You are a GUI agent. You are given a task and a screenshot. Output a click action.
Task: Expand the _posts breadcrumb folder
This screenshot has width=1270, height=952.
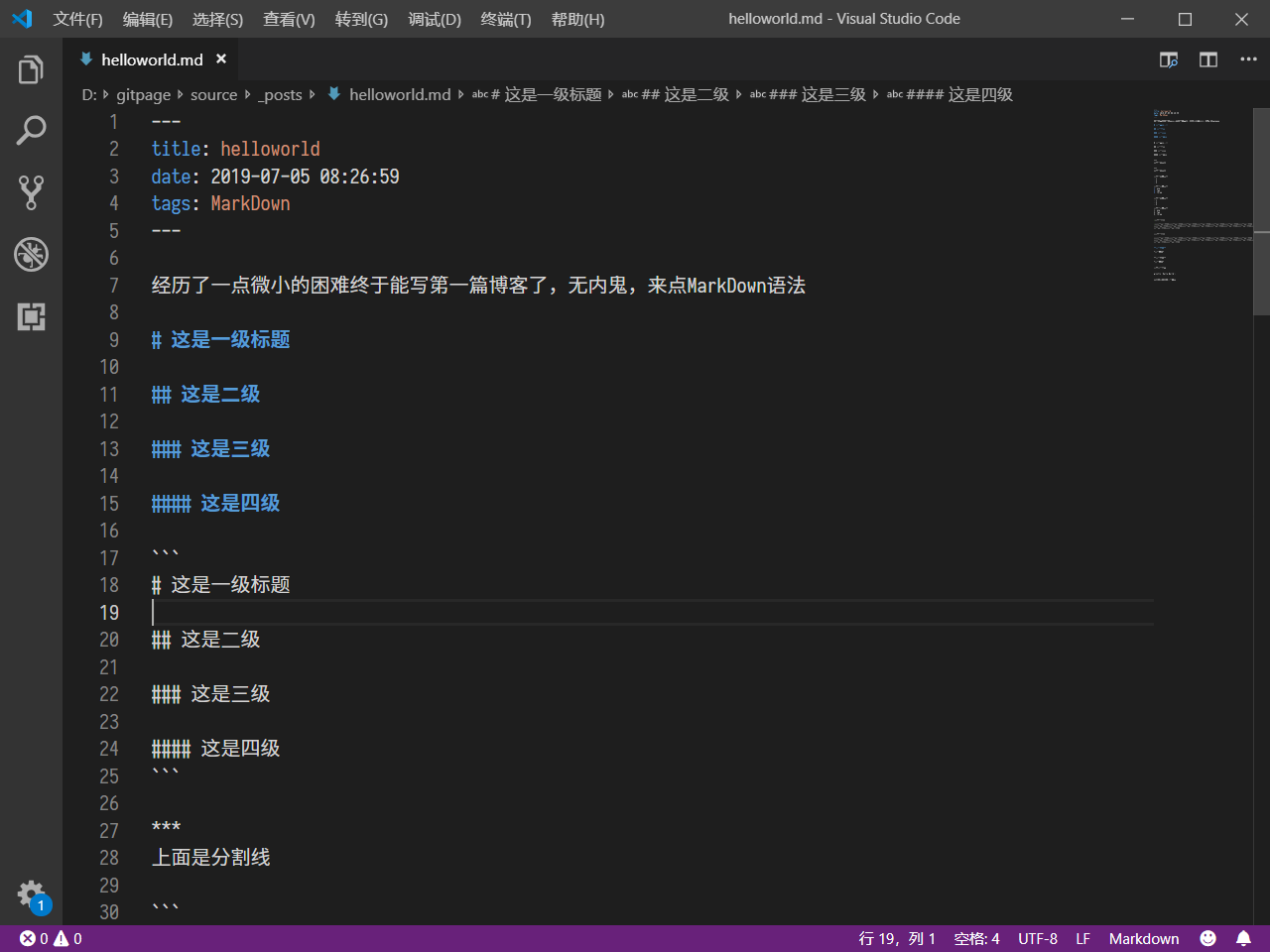coord(281,94)
